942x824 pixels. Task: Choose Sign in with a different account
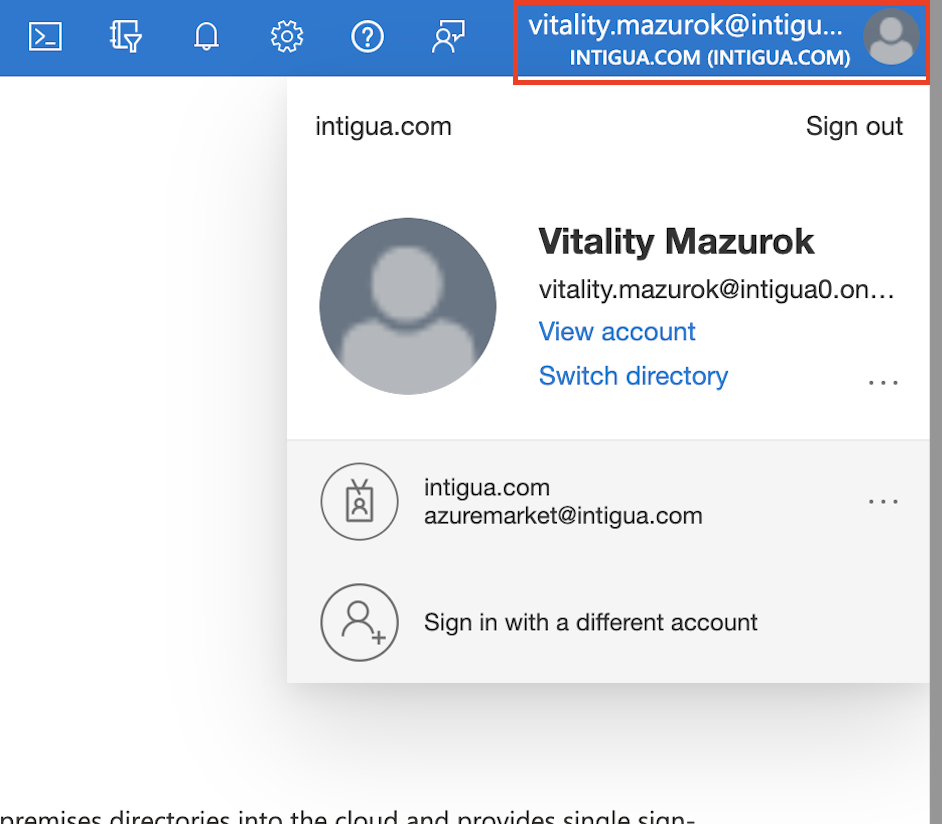[x=590, y=622]
